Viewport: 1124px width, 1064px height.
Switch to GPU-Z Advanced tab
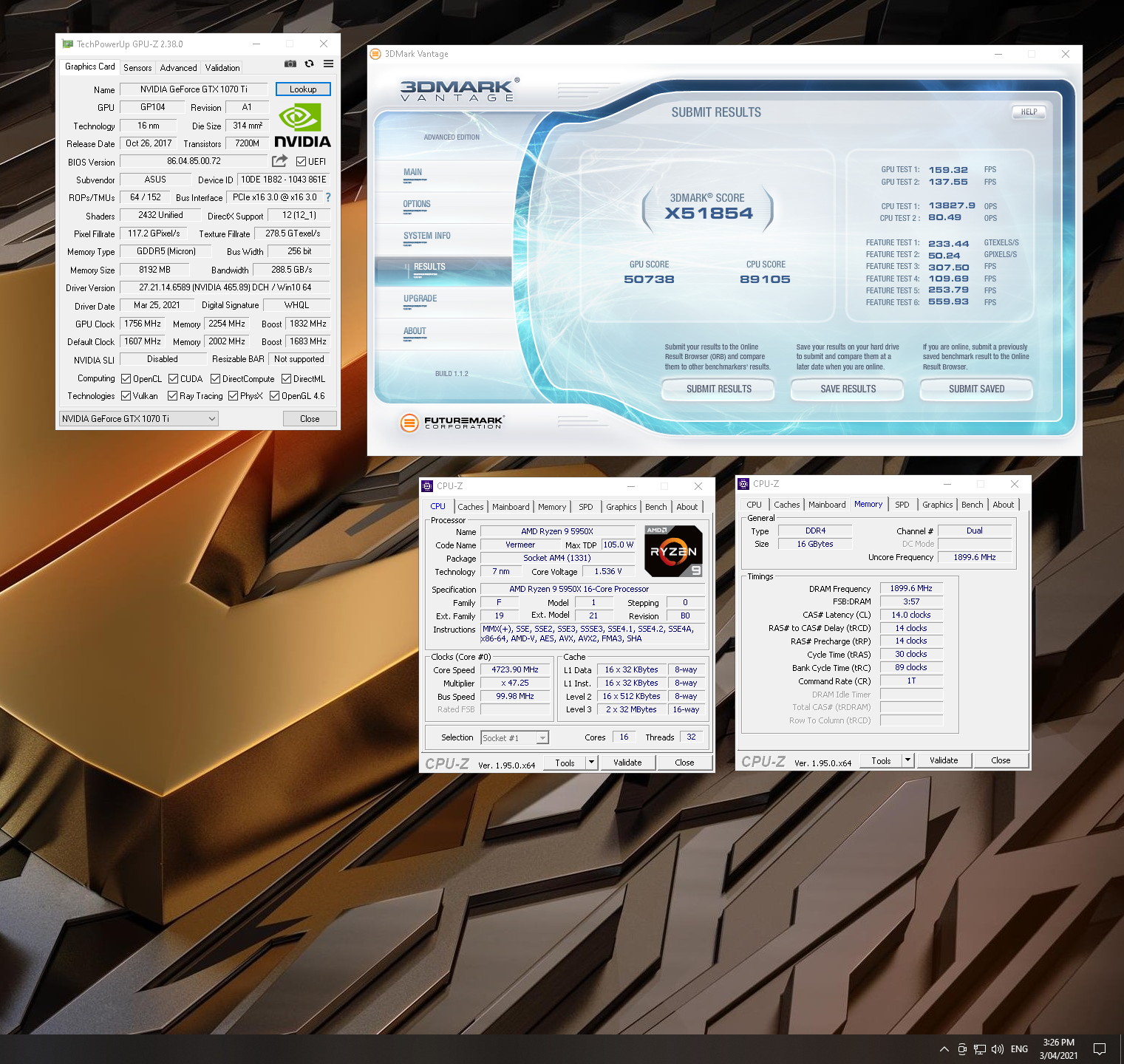(x=179, y=68)
